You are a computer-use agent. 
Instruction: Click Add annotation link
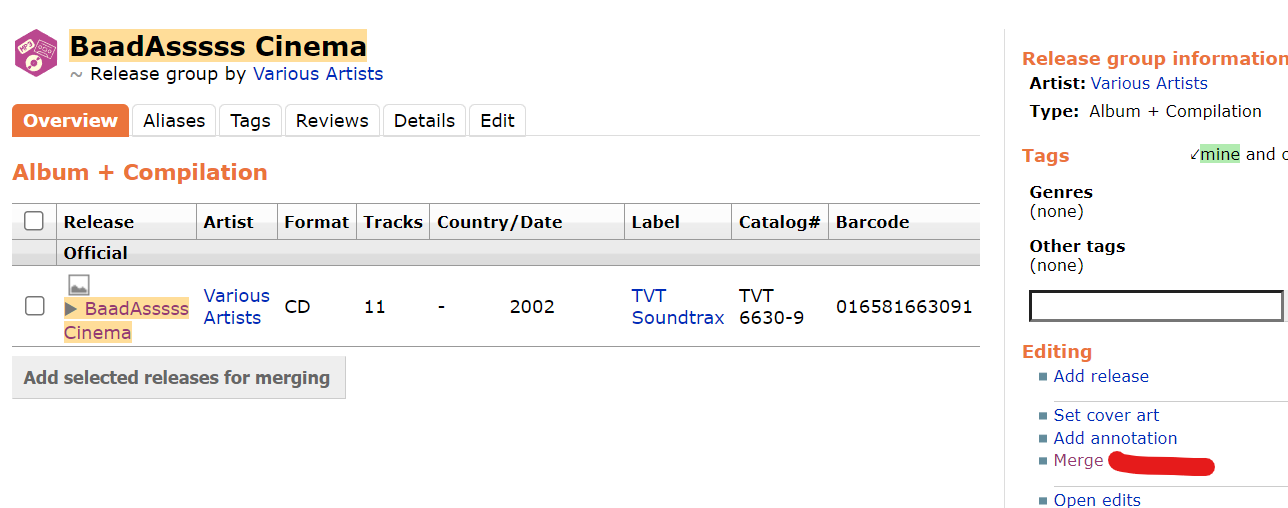pyautogui.click(x=1115, y=438)
